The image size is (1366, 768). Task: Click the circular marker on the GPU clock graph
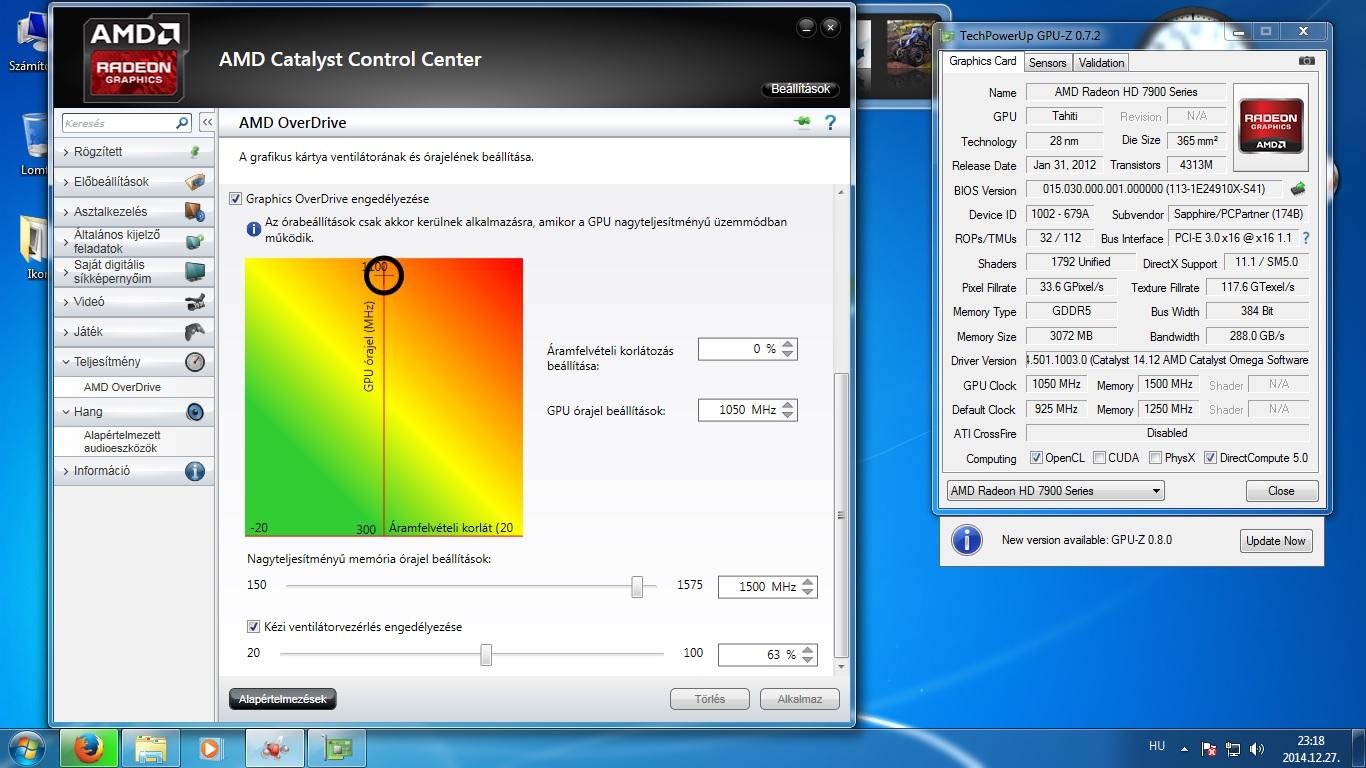click(383, 274)
